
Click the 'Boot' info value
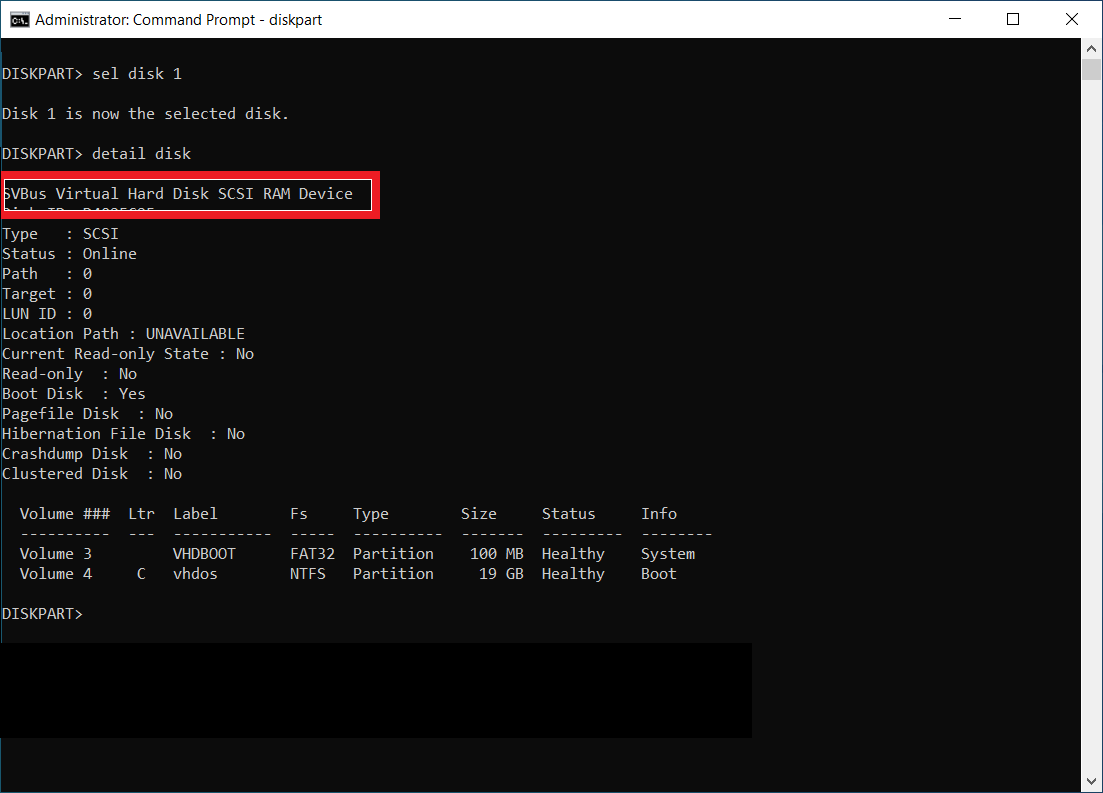[659, 574]
